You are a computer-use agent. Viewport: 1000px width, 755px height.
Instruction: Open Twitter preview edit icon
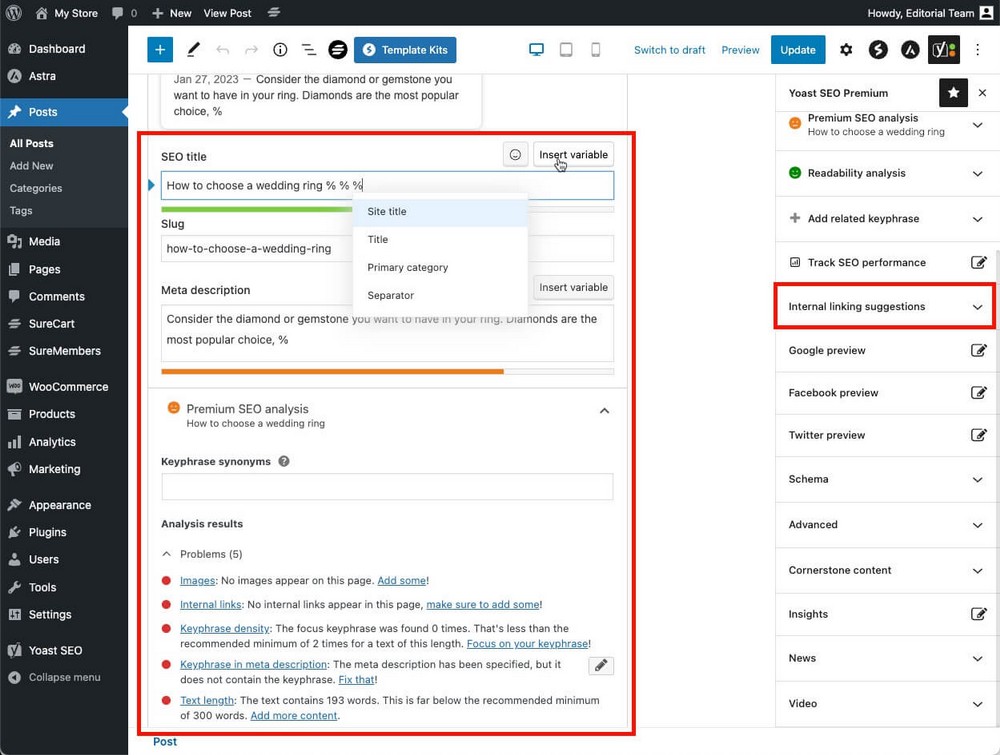978,435
